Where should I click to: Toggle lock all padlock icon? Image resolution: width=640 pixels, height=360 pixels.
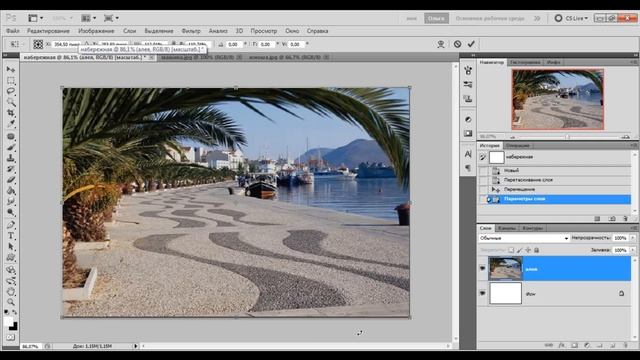click(x=537, y=250)
